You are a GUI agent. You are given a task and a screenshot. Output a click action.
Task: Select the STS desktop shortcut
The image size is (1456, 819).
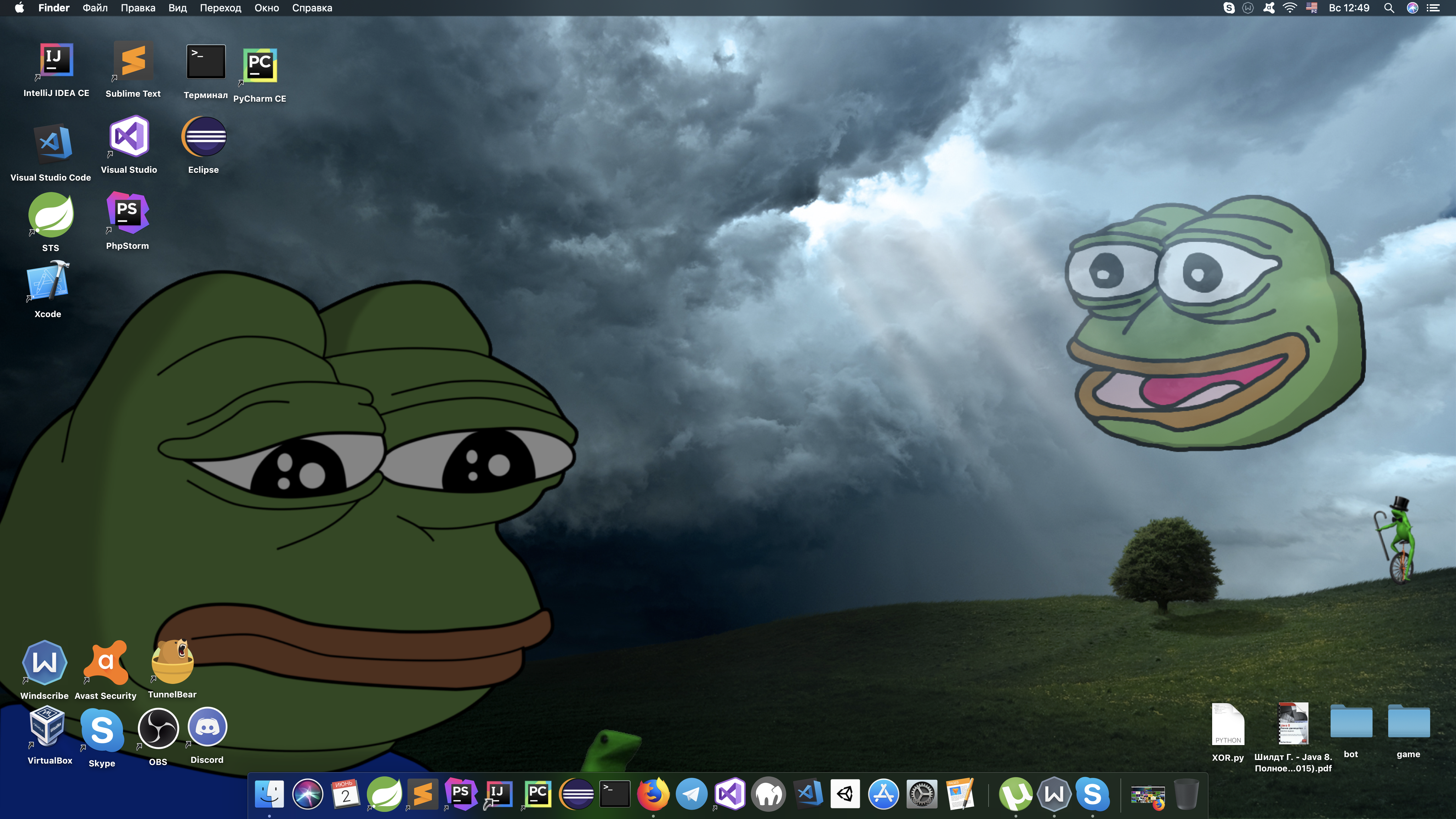(50, 214)
